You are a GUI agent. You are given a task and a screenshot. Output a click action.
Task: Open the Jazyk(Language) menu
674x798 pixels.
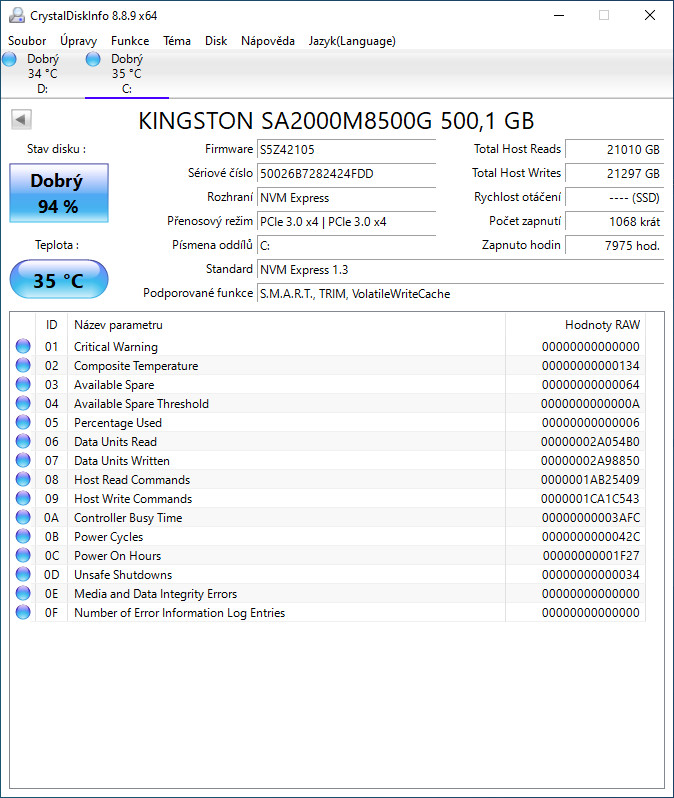[352, 41]
